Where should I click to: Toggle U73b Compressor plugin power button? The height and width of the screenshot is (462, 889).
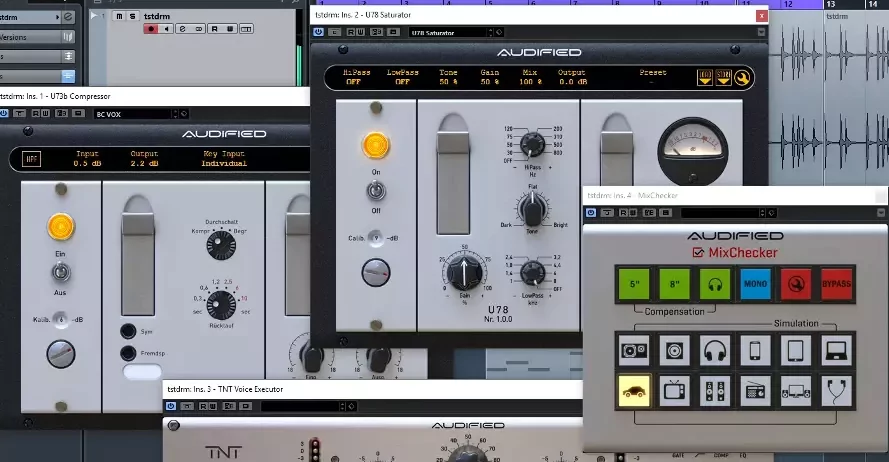(x=3, y=113)
